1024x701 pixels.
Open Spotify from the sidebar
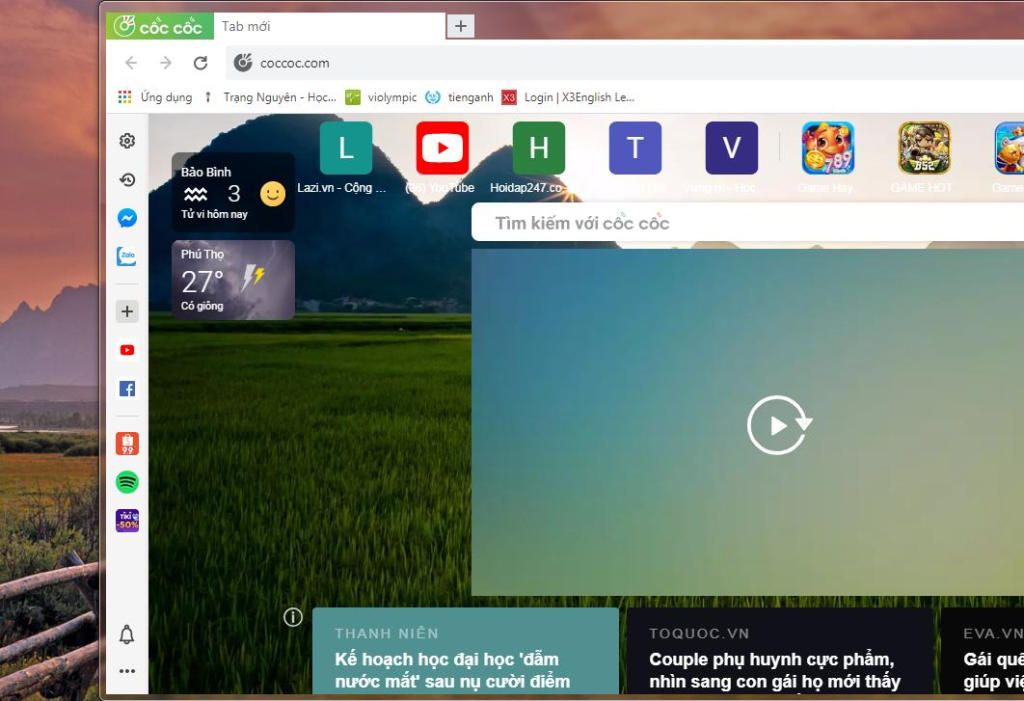(127, 482)
